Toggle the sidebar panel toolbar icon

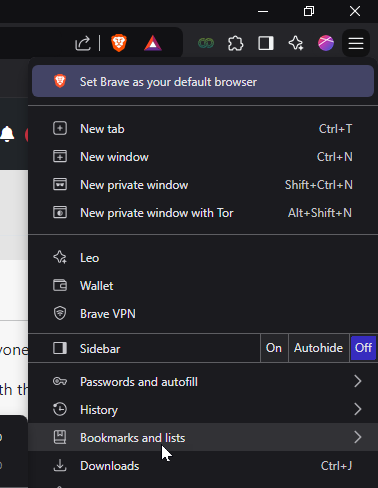coord(266,43)
